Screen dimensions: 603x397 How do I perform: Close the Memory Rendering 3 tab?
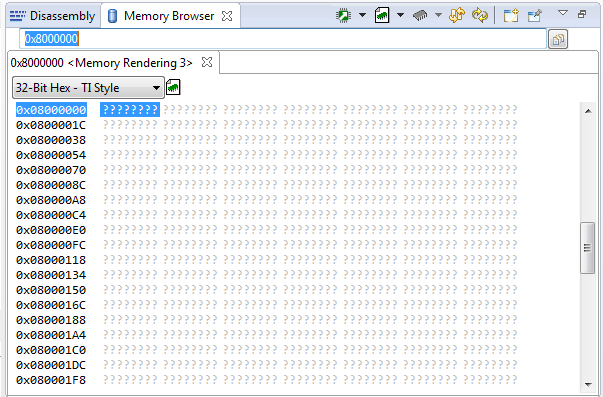[207, 62]
